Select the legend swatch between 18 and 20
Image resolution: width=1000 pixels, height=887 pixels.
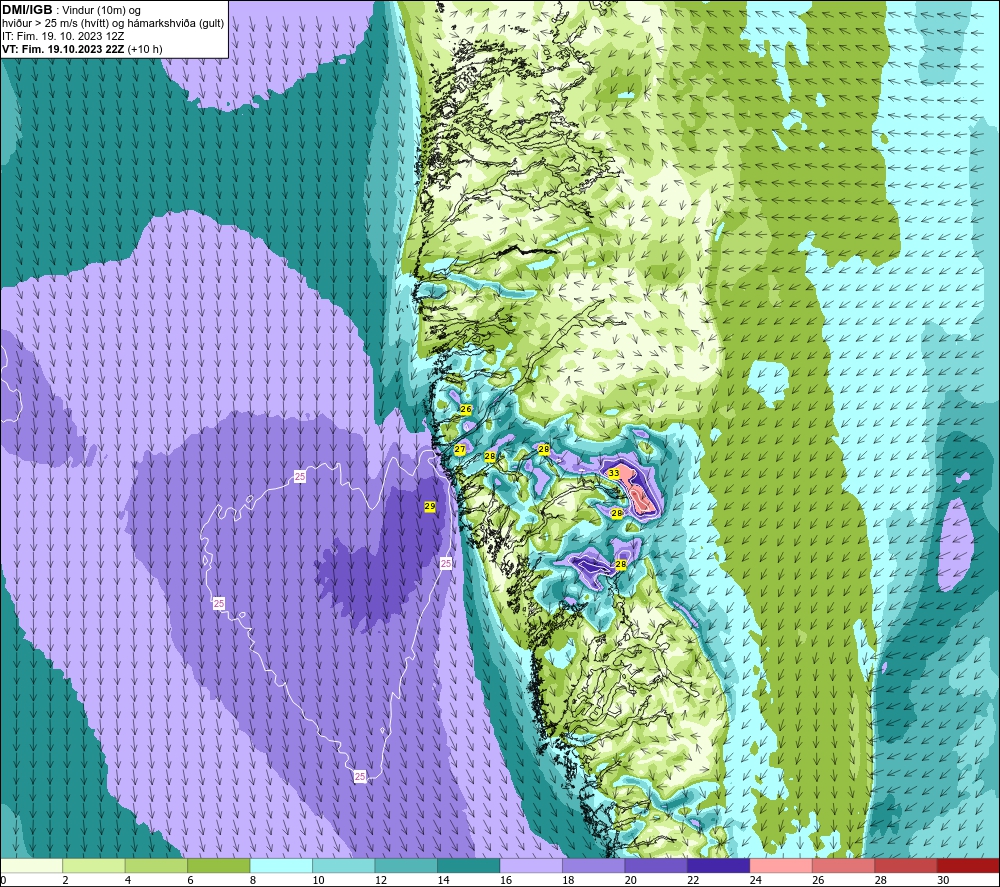coord(594,865)
